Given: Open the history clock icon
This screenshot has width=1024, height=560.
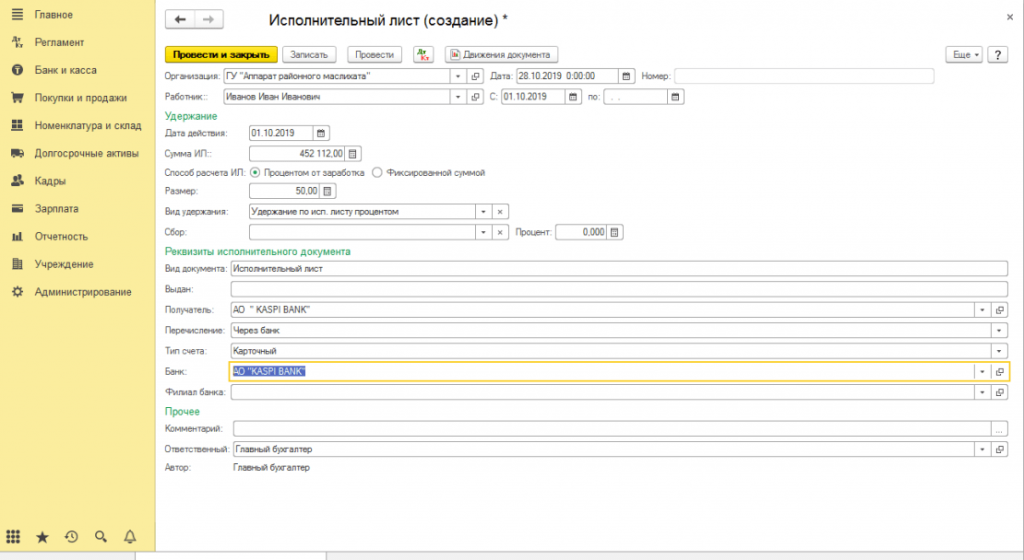Looking at the screenshot, I should coord(71,537).
